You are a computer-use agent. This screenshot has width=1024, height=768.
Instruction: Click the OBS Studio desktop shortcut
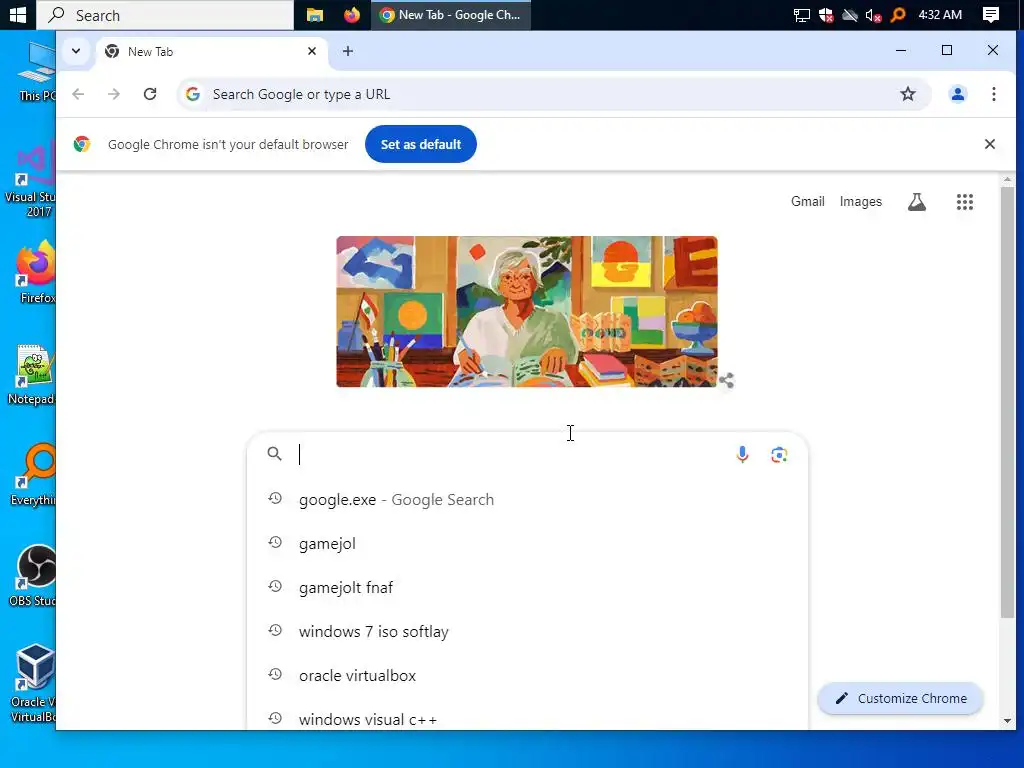(31, 576)
